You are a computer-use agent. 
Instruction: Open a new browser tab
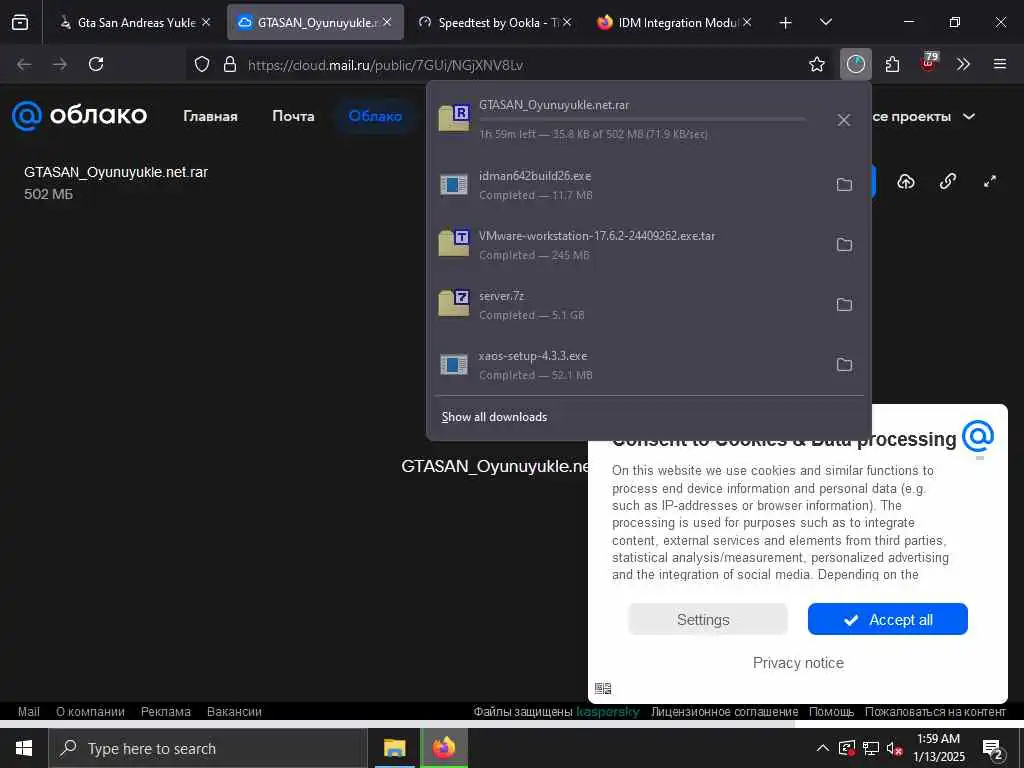(786, 23)
